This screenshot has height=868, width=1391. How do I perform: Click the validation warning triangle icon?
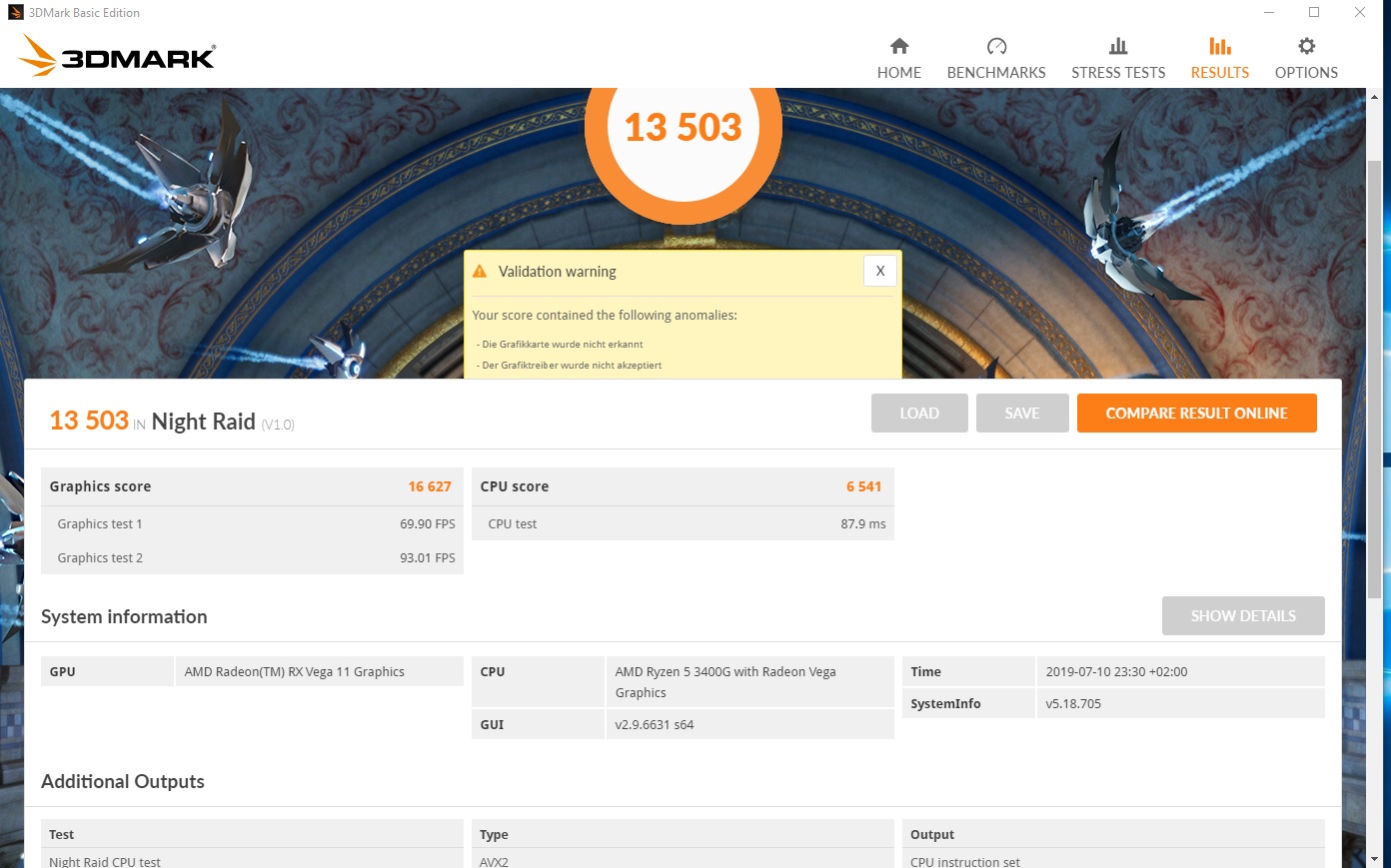point(480,272)
